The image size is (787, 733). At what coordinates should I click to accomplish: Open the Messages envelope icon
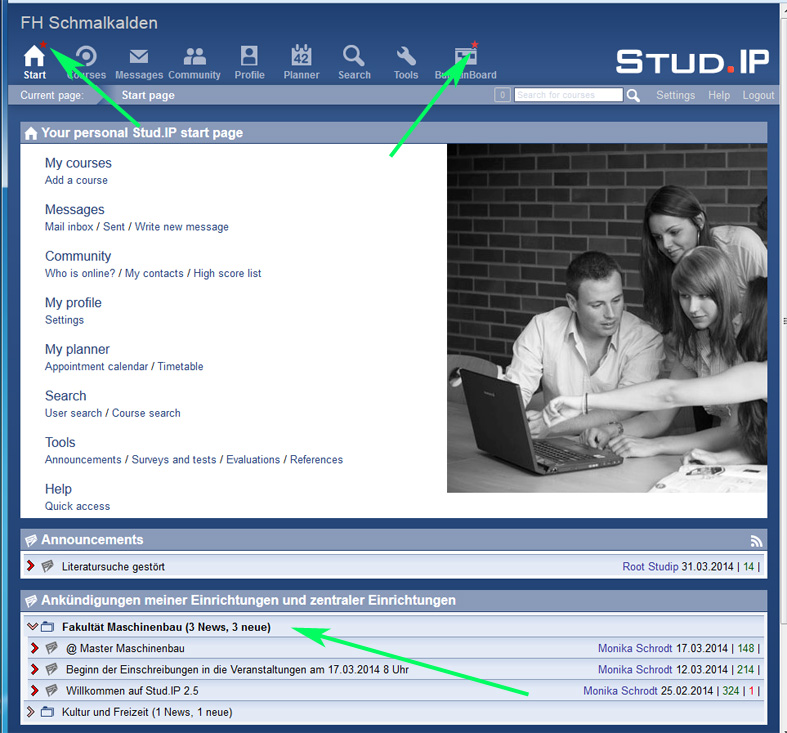(139, 57)
